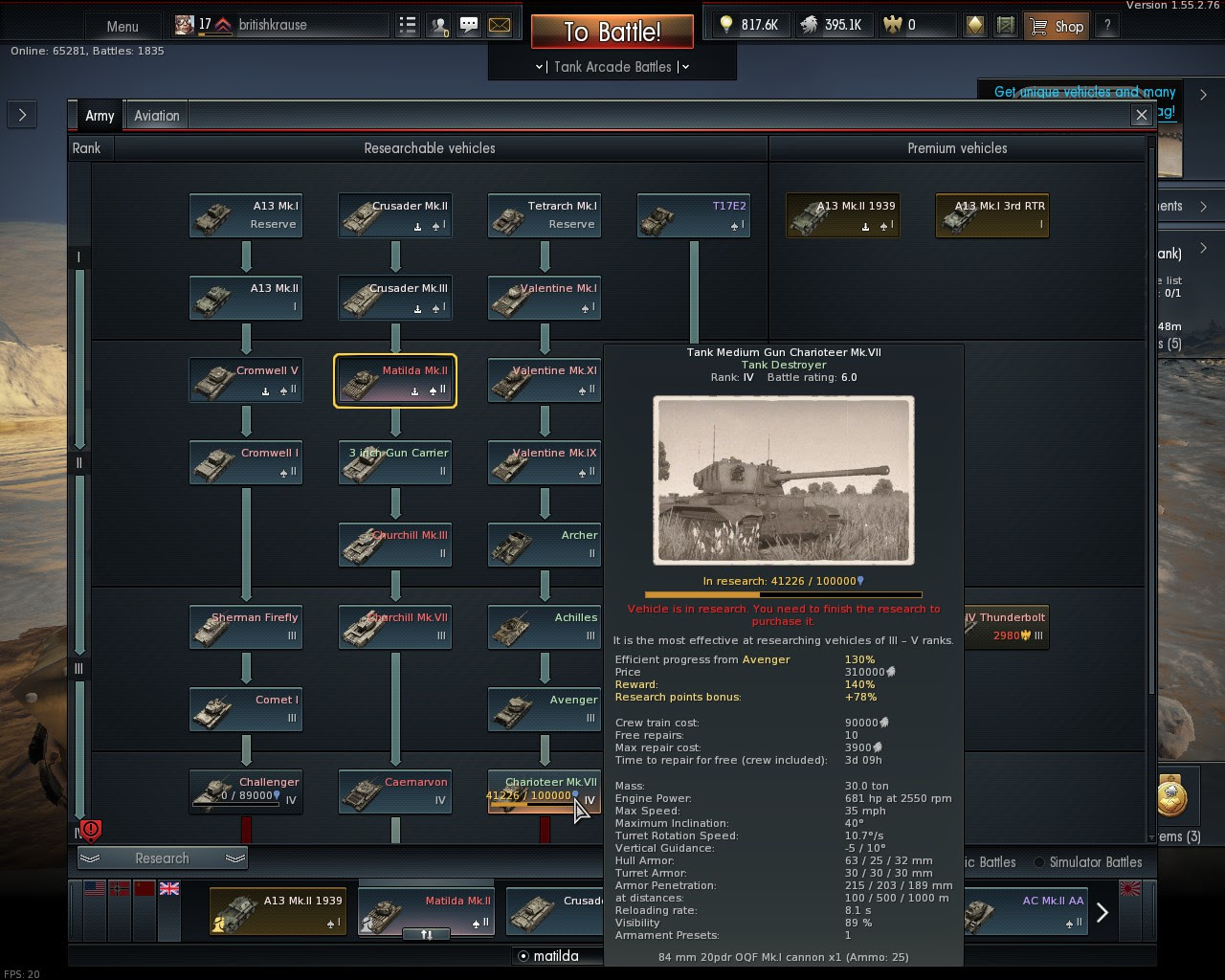Select the Cromwell I vehicle card

[246, 462]
